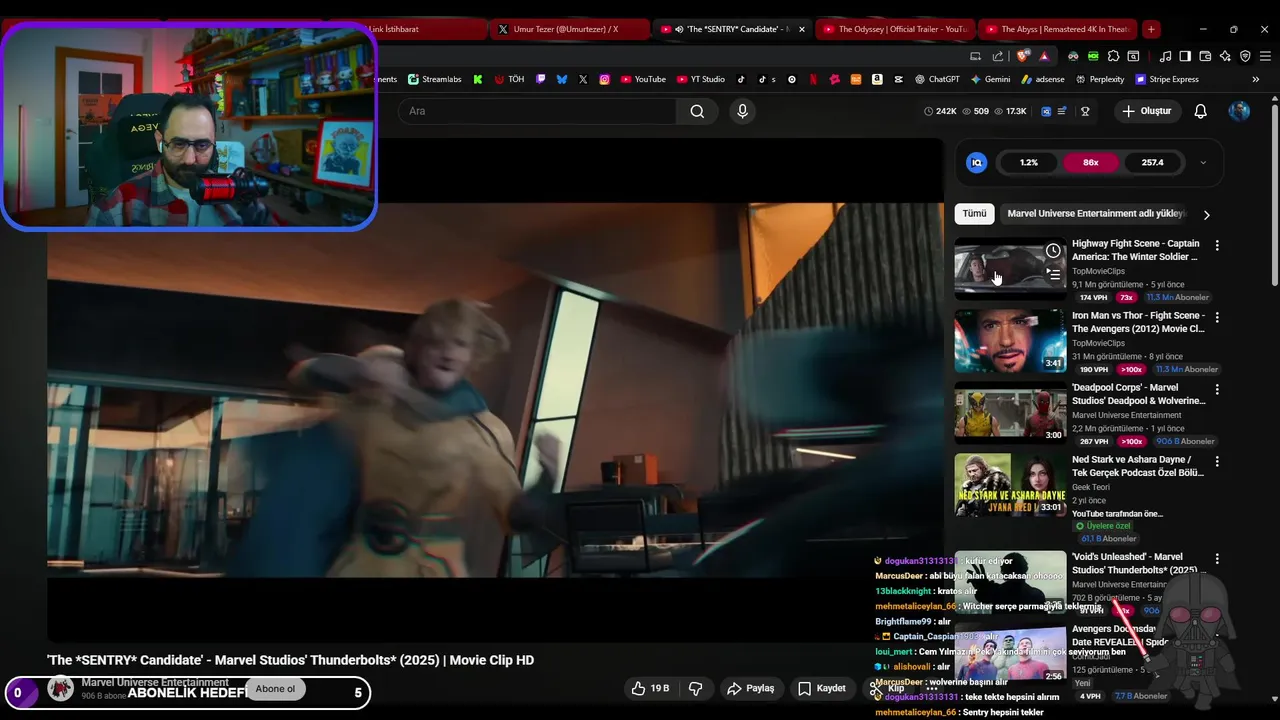Open the Ned Stark ve Ashara Dayne thumbnail

1010,485
